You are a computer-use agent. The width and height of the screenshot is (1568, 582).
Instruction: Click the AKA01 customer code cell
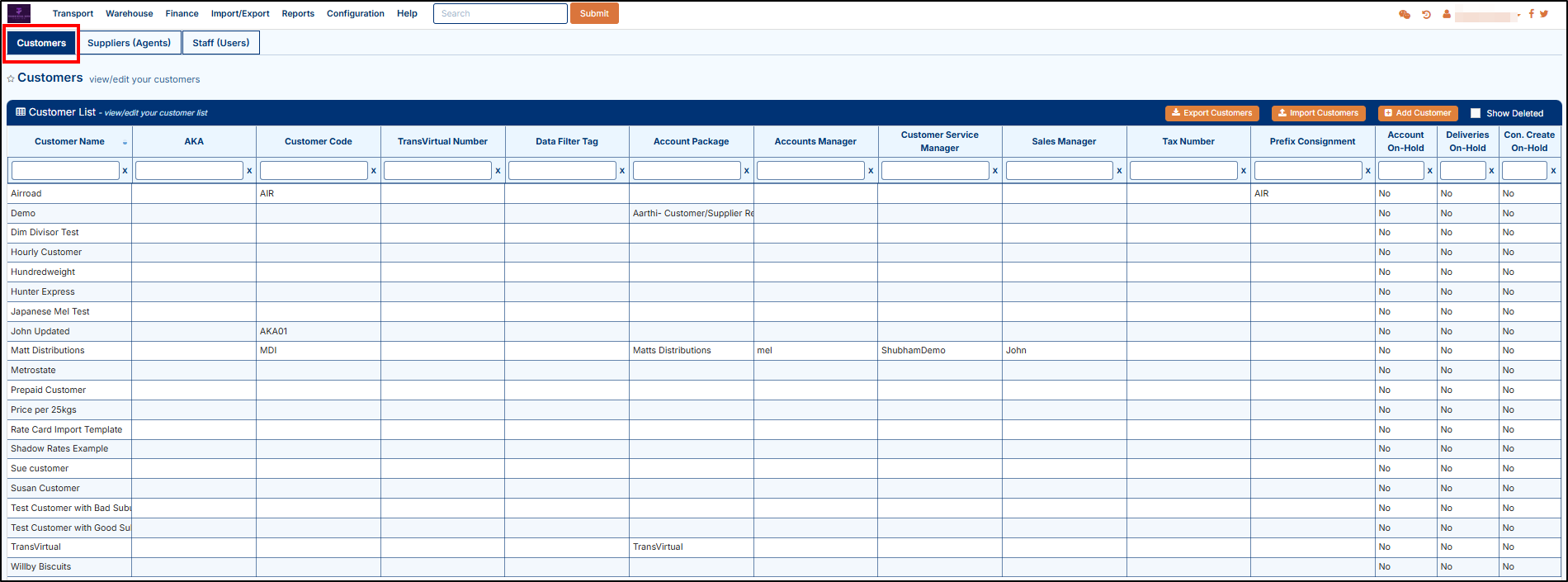[319, 331]
